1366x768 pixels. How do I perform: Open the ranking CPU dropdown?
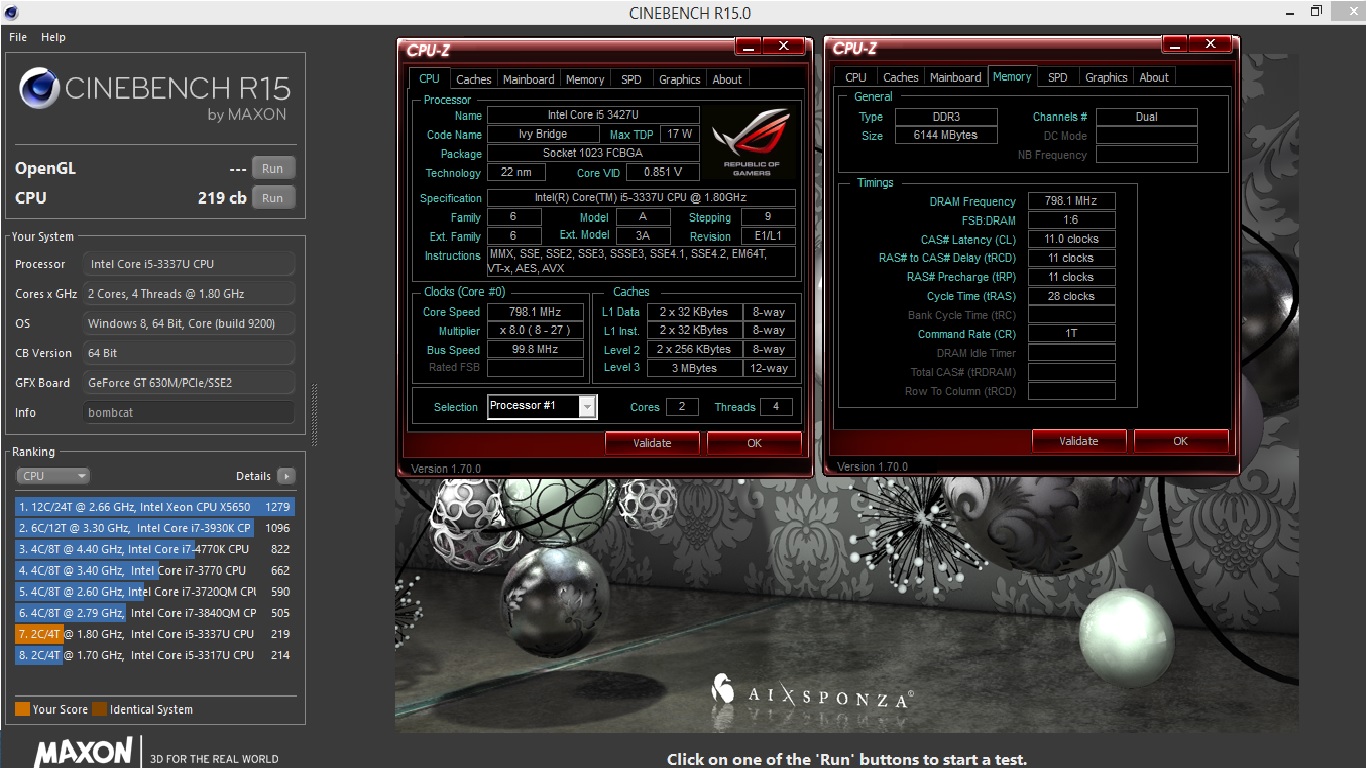[53, 476]
